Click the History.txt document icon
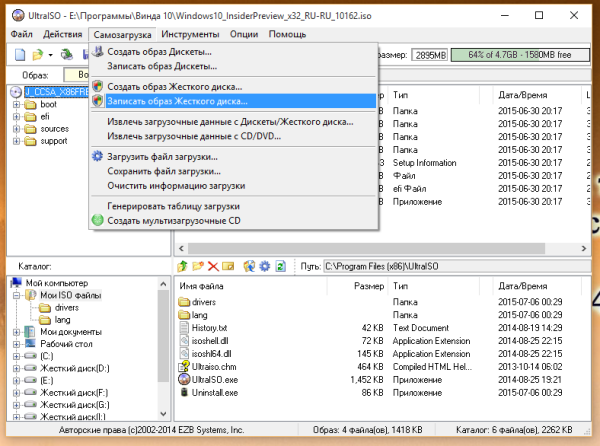The height and width of the screenshot is (446, 600). click(184, 328)
